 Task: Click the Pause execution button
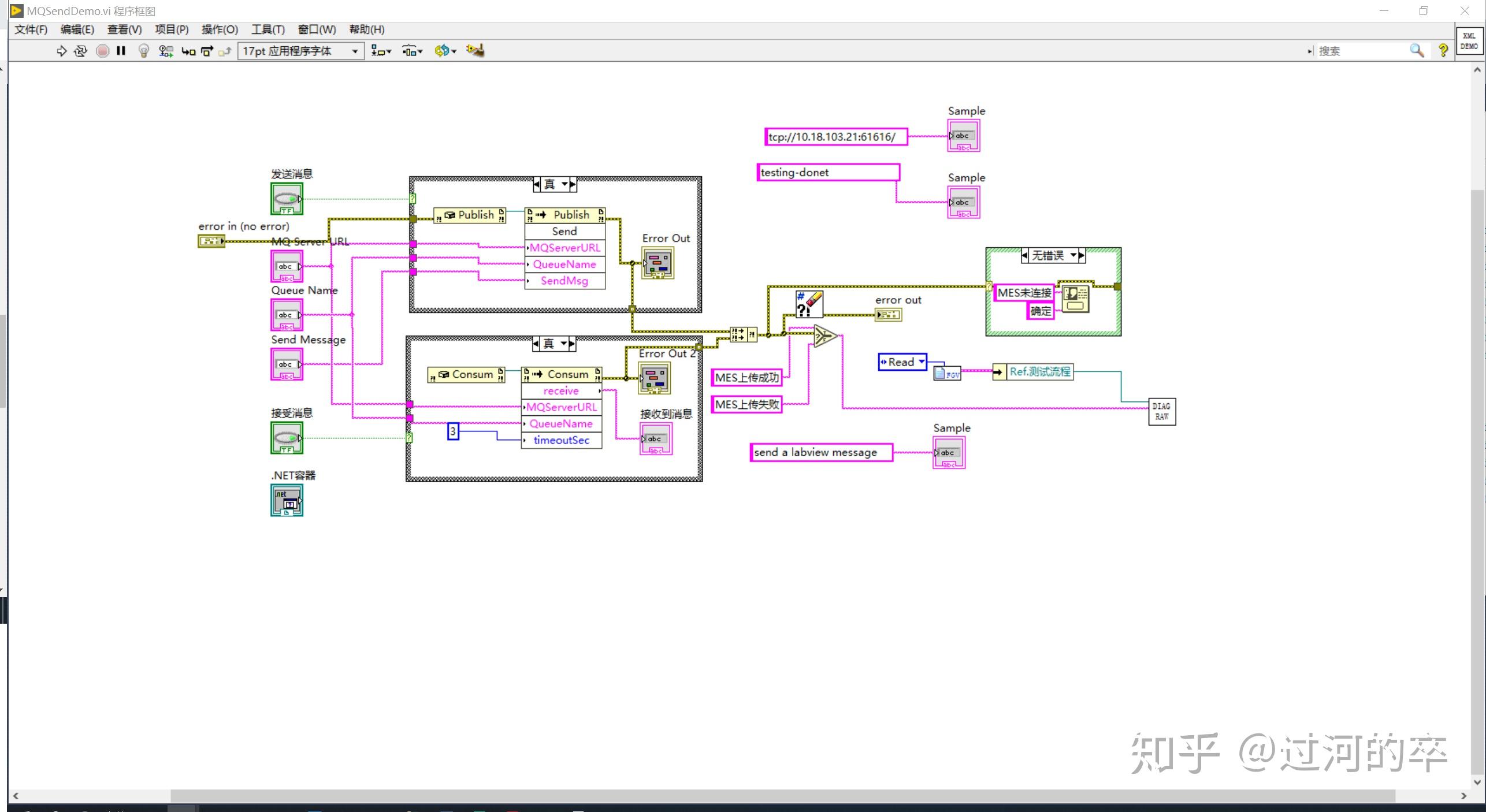pos(121,51)
